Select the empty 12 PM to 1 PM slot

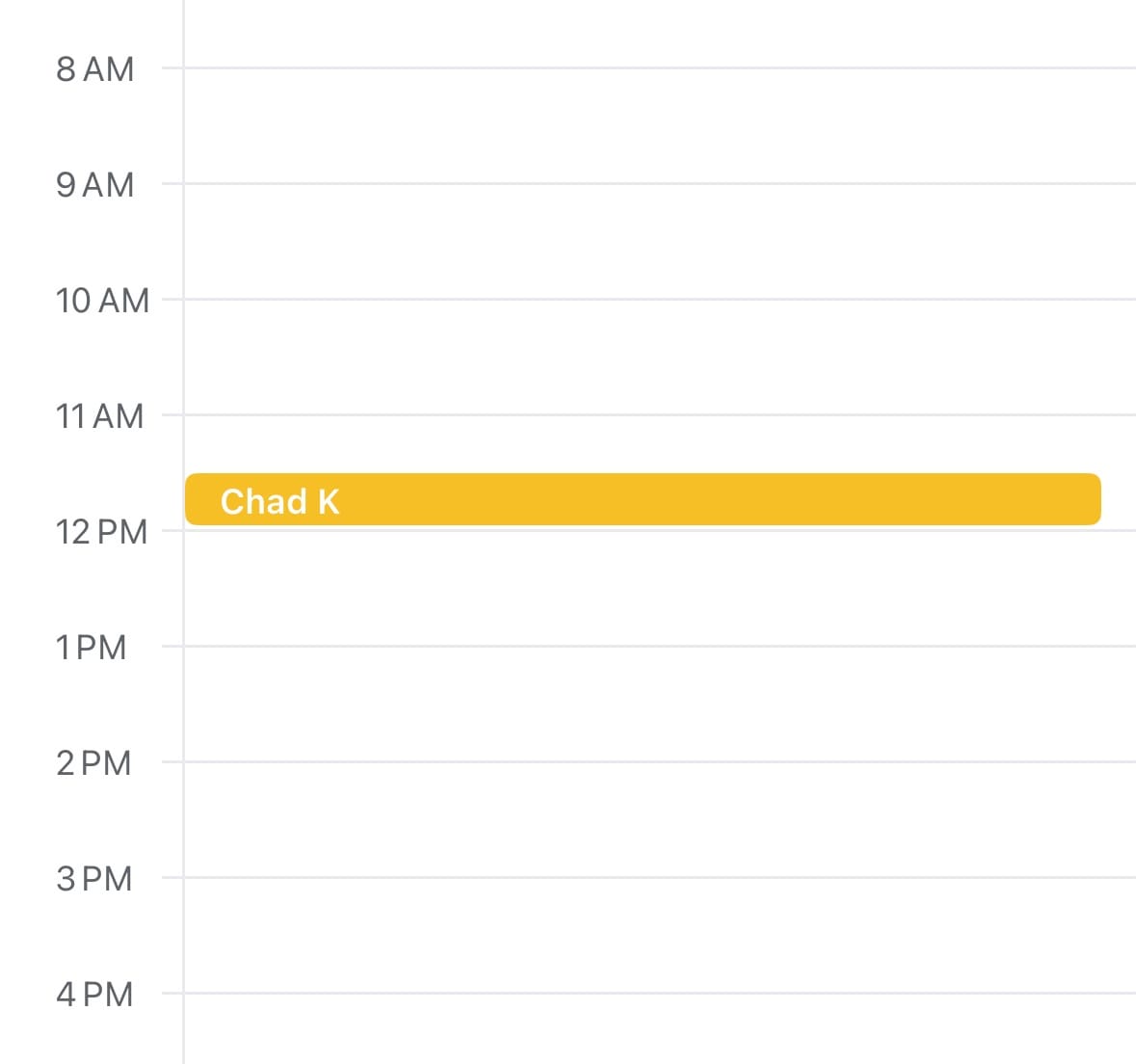[659, 589]
